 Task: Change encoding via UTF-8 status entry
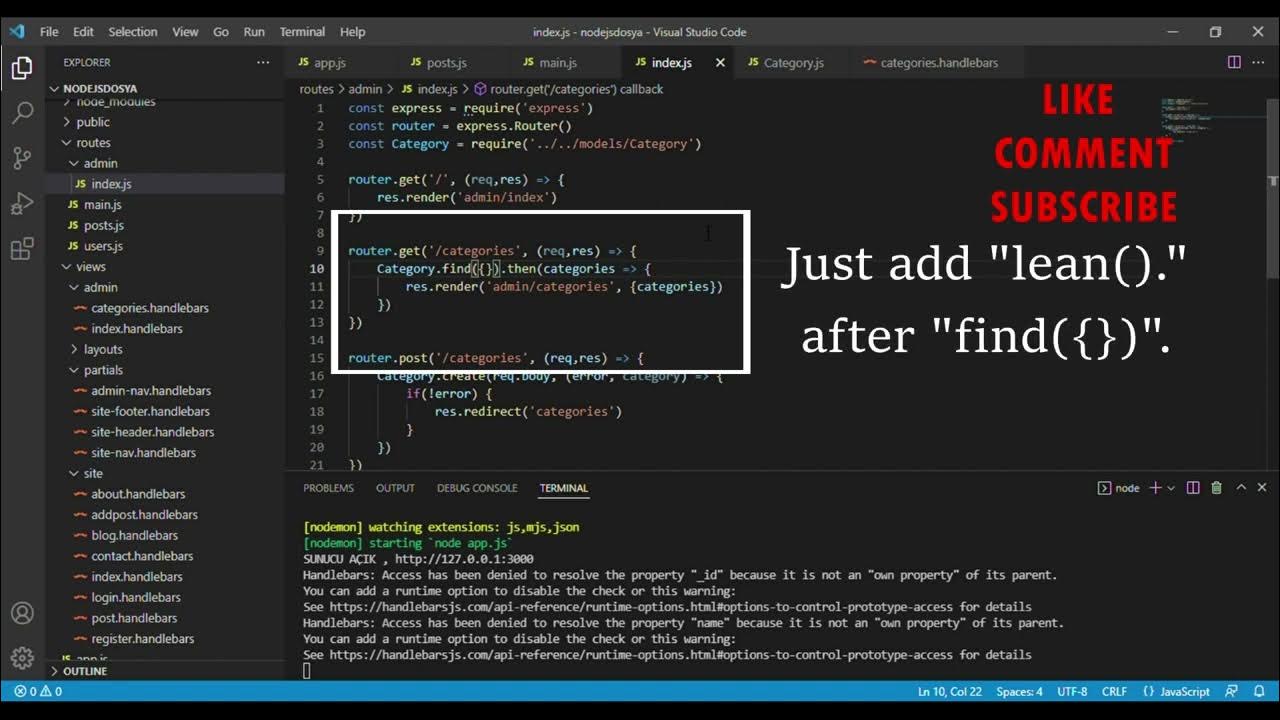[x=1072, y=691]
